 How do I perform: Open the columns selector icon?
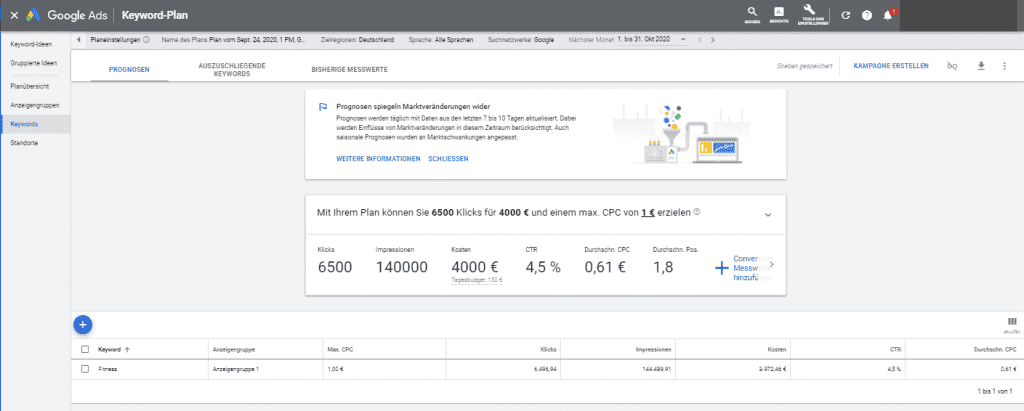pyautogui.click(x=1012, y=322)
